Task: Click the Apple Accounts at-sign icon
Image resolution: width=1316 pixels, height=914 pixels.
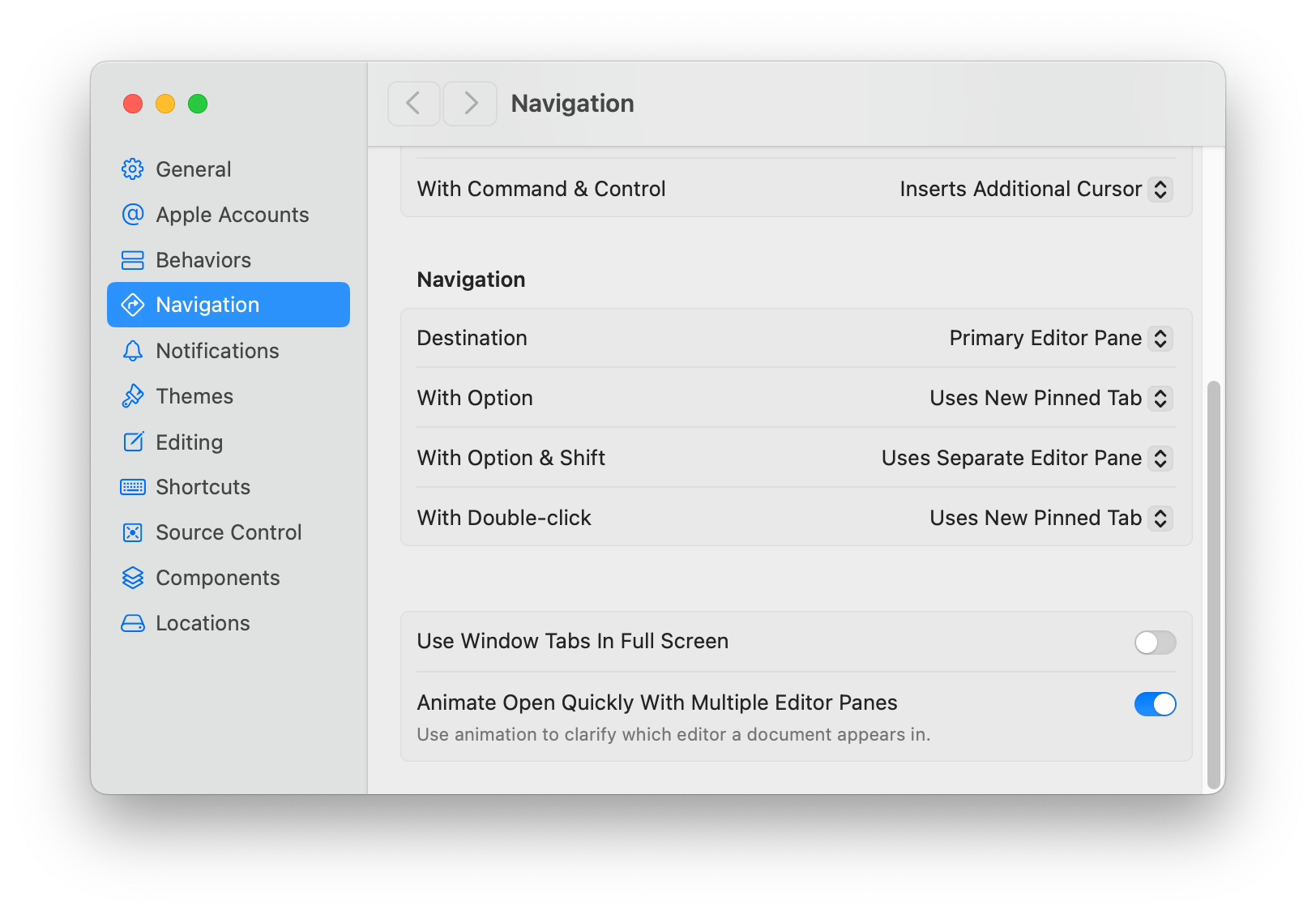Action: coord(133,215)
